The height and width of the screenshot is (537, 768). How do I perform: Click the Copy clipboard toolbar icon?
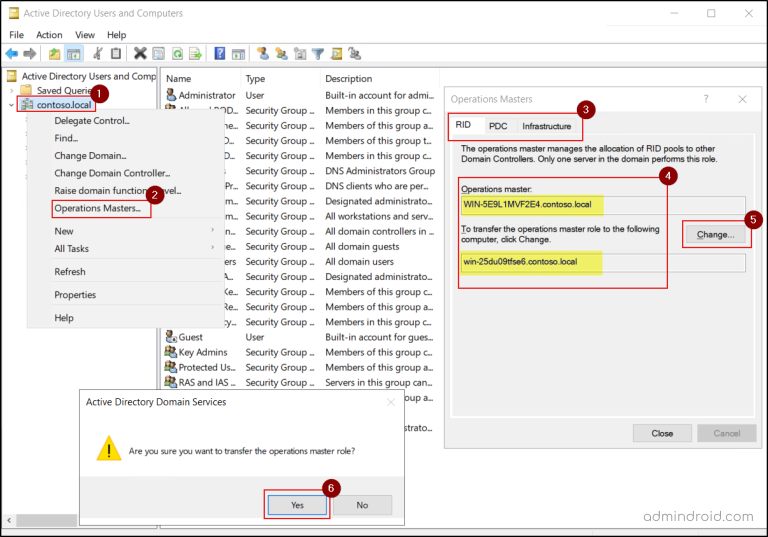coord(116,53)
